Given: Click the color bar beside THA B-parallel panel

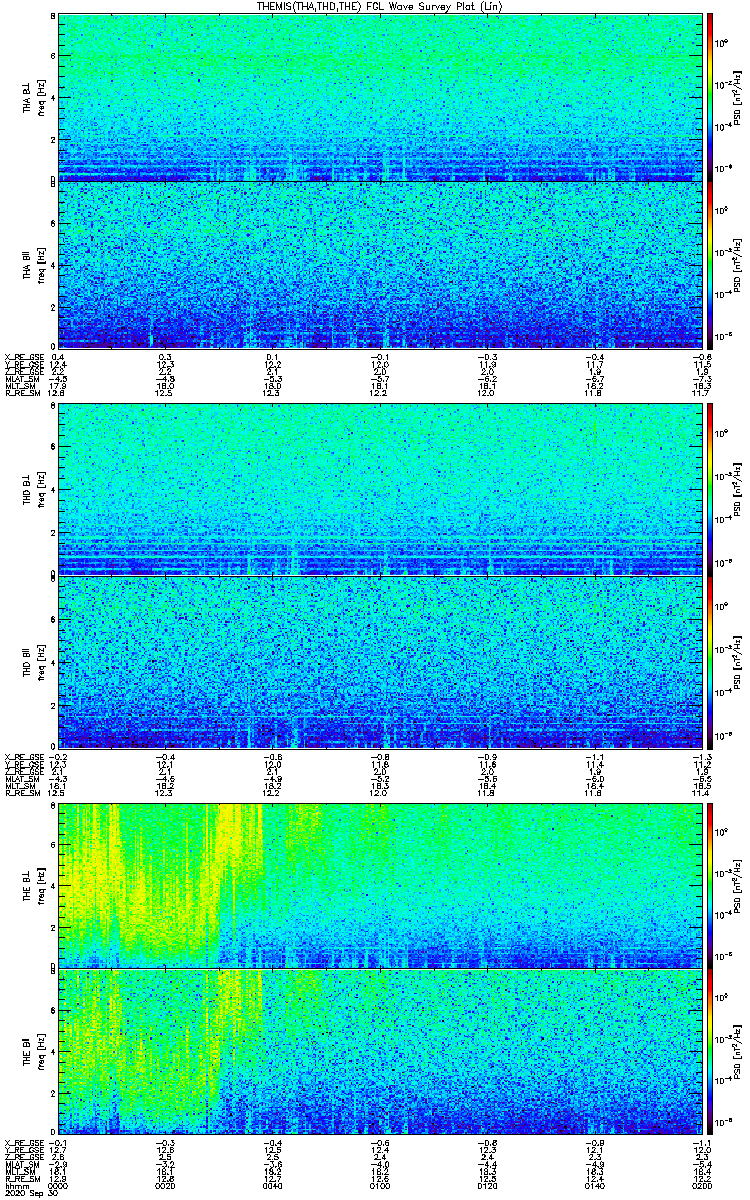Looking at the screenshot, I should click(710, 264).
